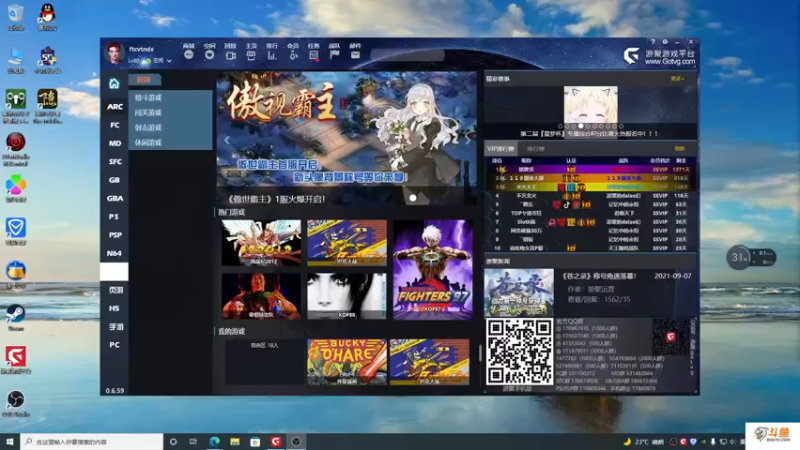Open File Explorer from the taskbar
This screenshot has height=450, width=800.
pos(235,442)
